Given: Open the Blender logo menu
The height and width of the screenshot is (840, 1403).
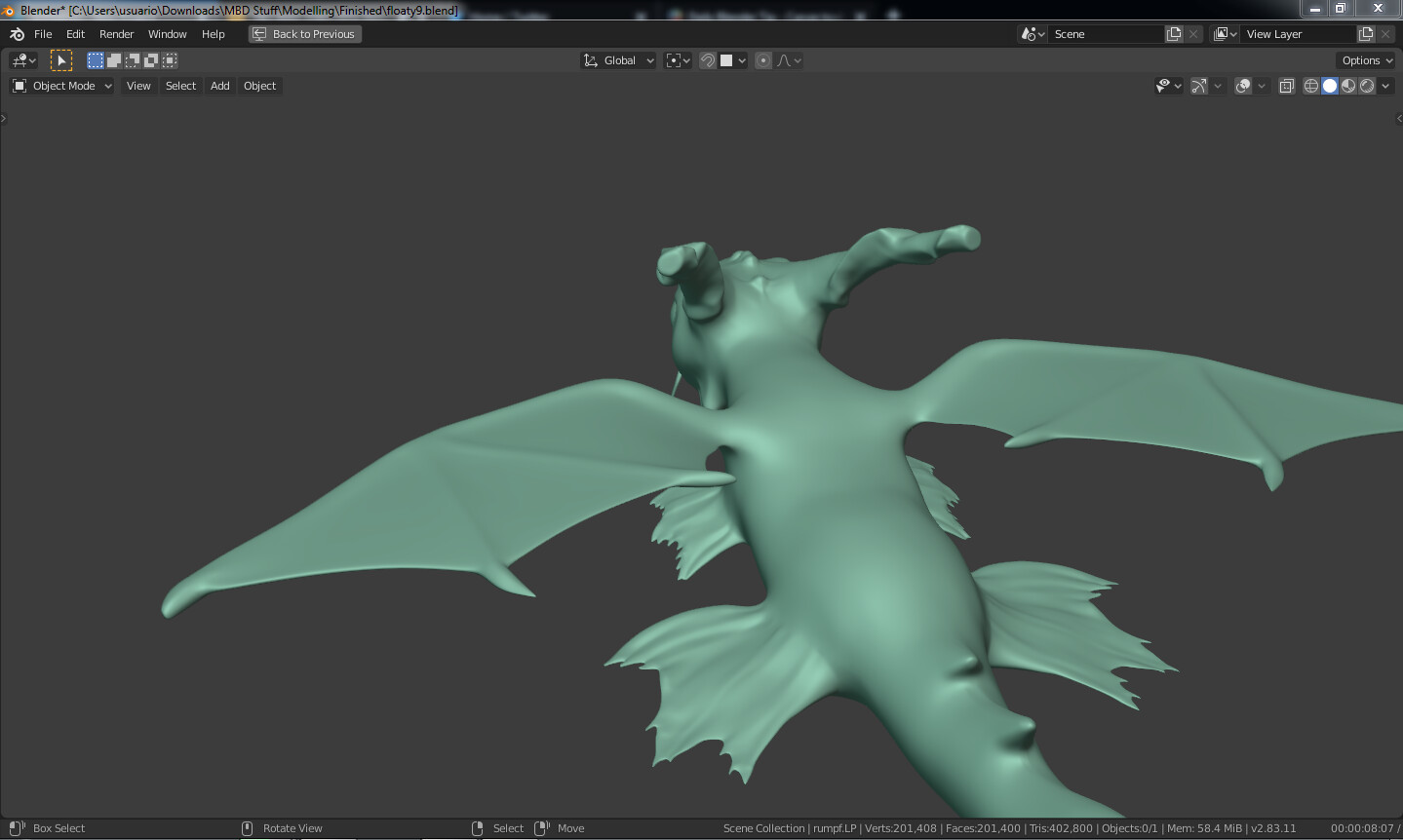Looking at the screenshot, I should click(x=17, y=34).
